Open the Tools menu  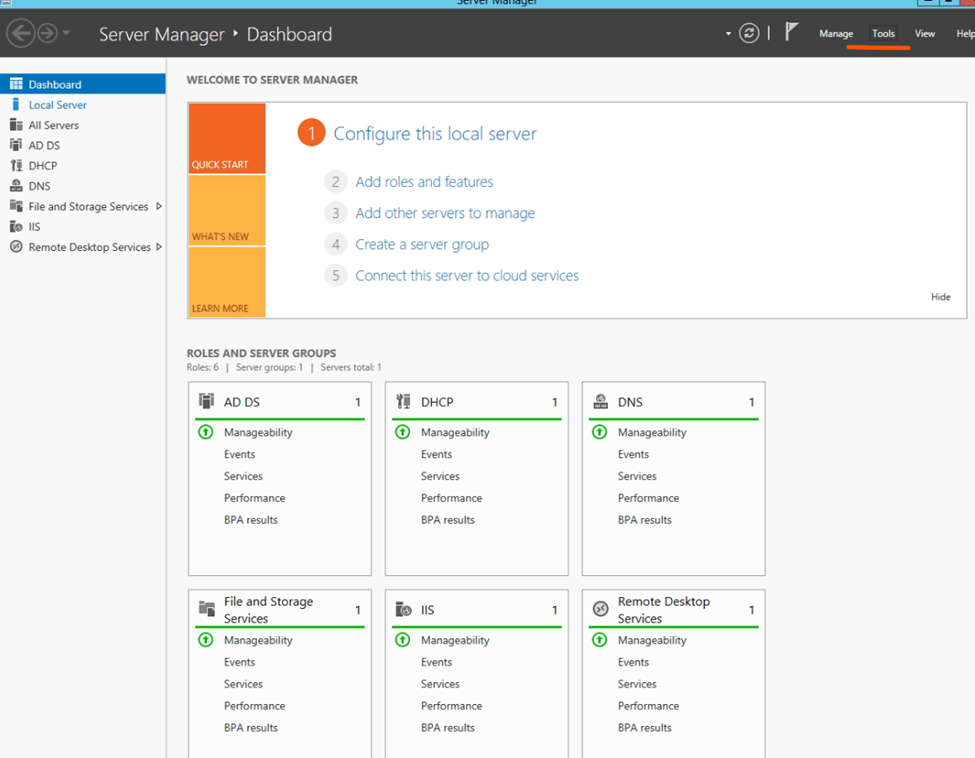pos(883,34)
